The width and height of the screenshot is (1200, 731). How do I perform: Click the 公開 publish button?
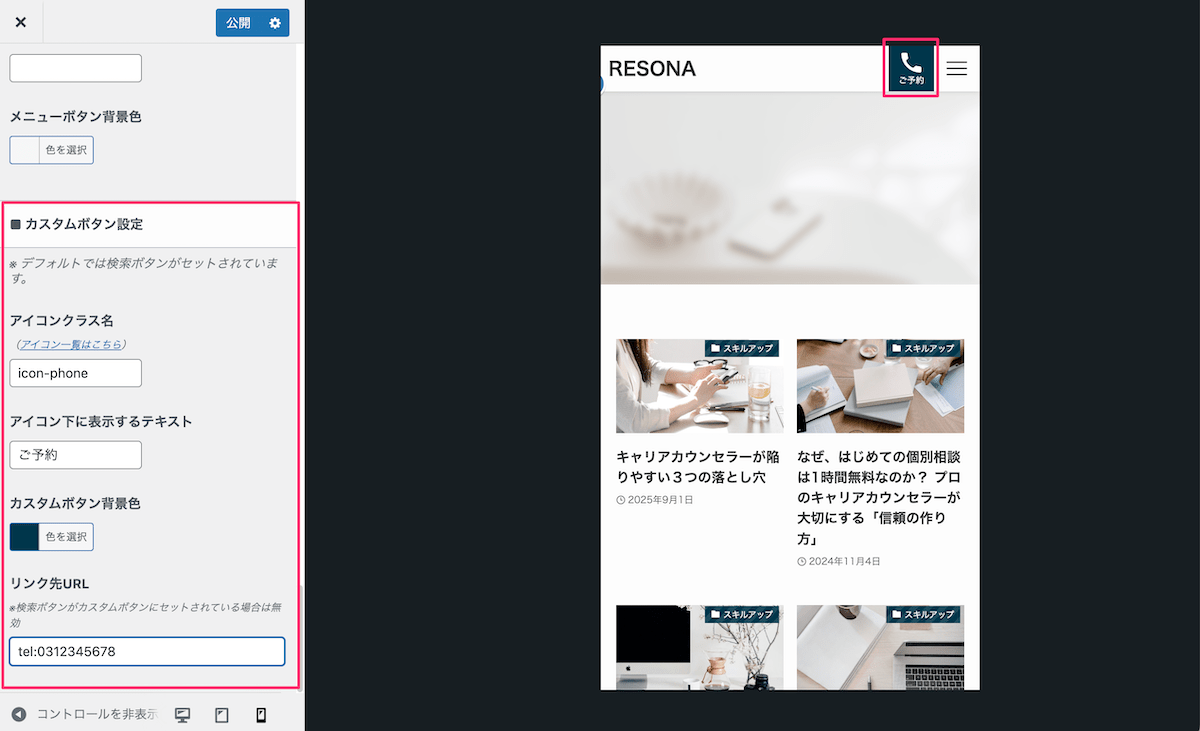(x=238, y=23)
